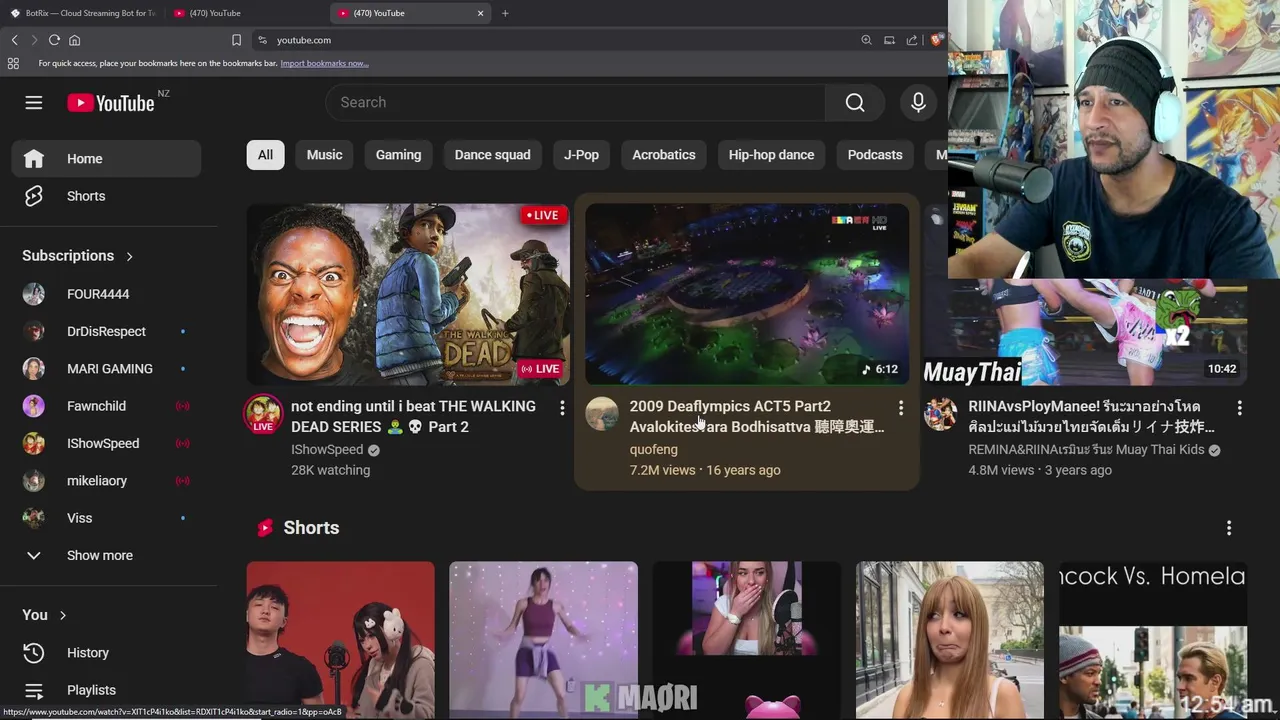Select the All filter chip
The image size is (1280, 720).
265,155
